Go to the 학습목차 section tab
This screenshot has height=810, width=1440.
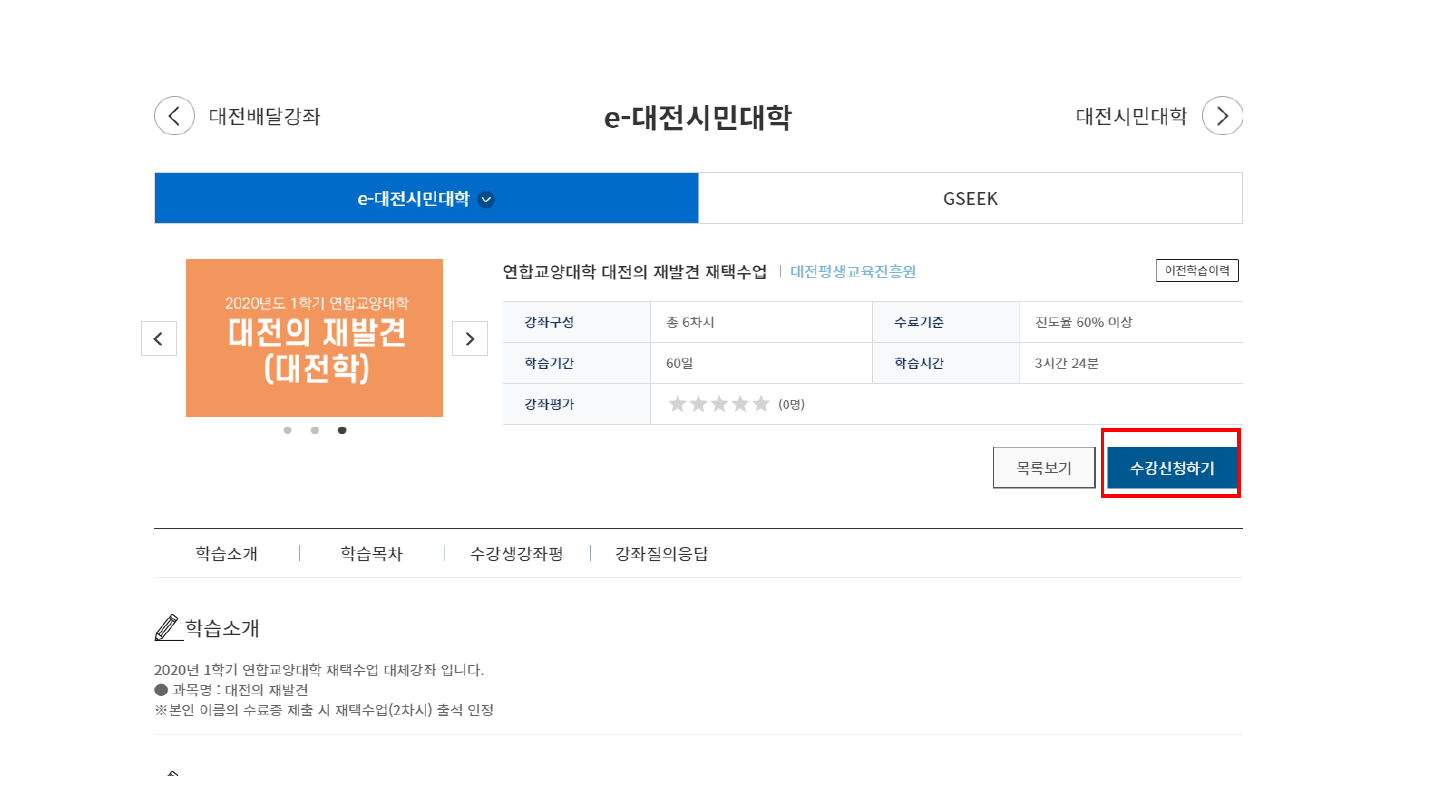pos(371,554)
